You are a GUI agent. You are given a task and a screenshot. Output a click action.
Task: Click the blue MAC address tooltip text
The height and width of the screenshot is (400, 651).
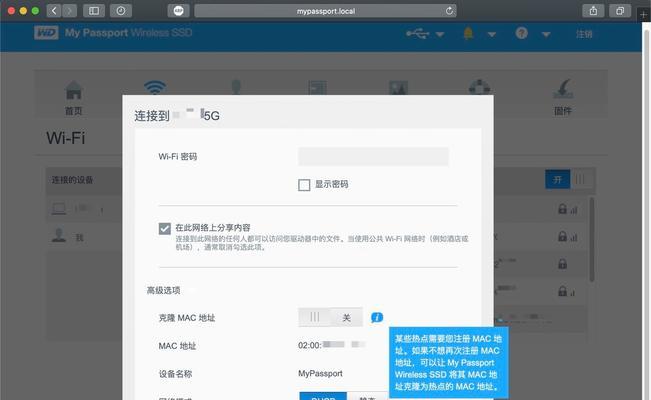(448, 362)
